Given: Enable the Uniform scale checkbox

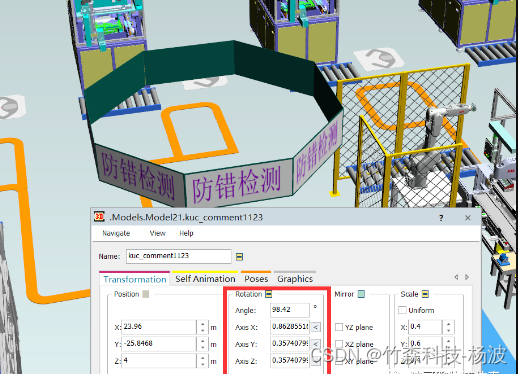Looking at the screenshot, I should (x=402, y=310).
